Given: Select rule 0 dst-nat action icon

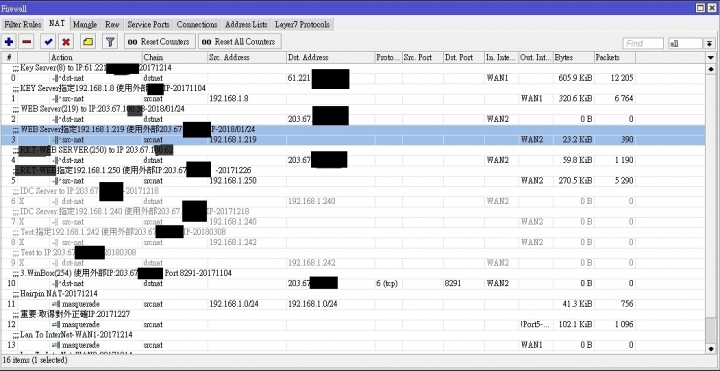Looking at the screenshot, I should click(56, 79).
